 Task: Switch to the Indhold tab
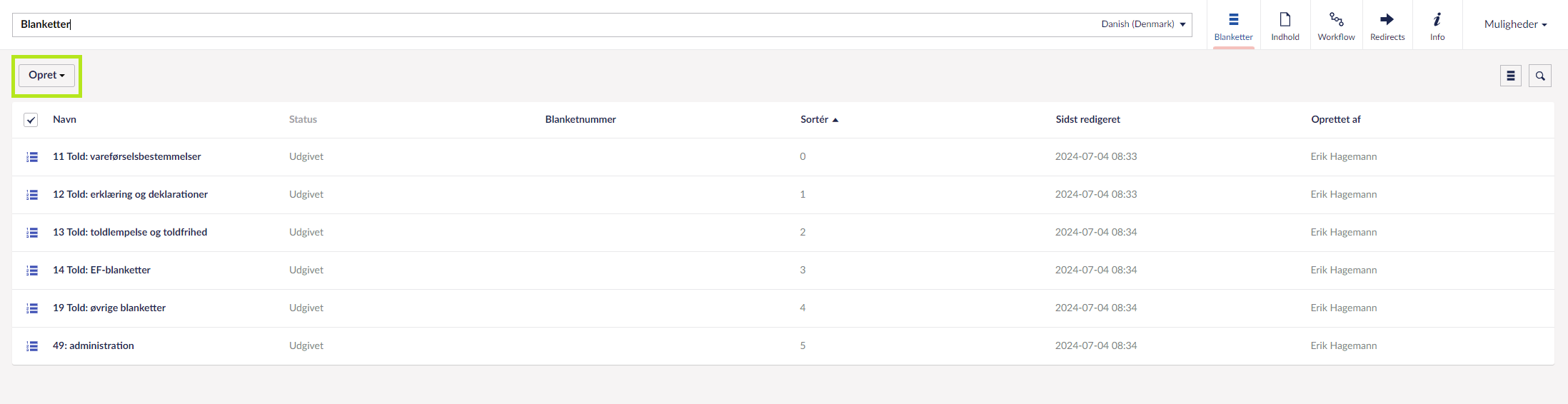pyautogui.click(x=1285, y=26)
